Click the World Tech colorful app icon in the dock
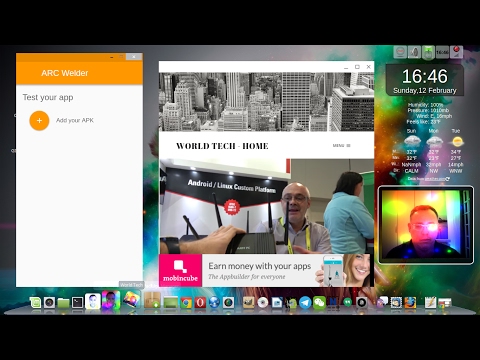 pyautogui.click(x=131, y=299)
